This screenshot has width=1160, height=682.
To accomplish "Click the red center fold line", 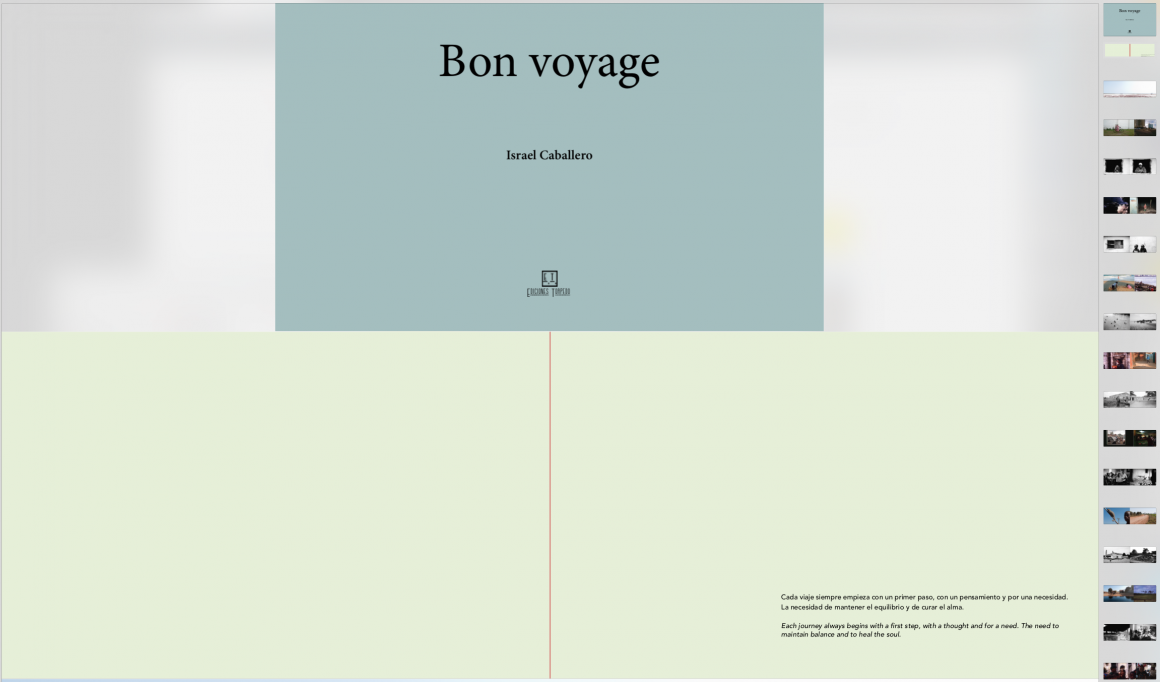I will (x=550, y=505).
